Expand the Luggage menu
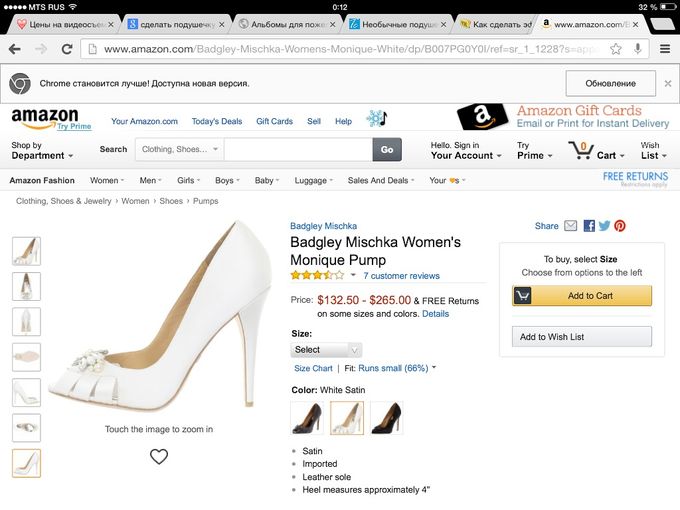 click(x=314, y=180)
